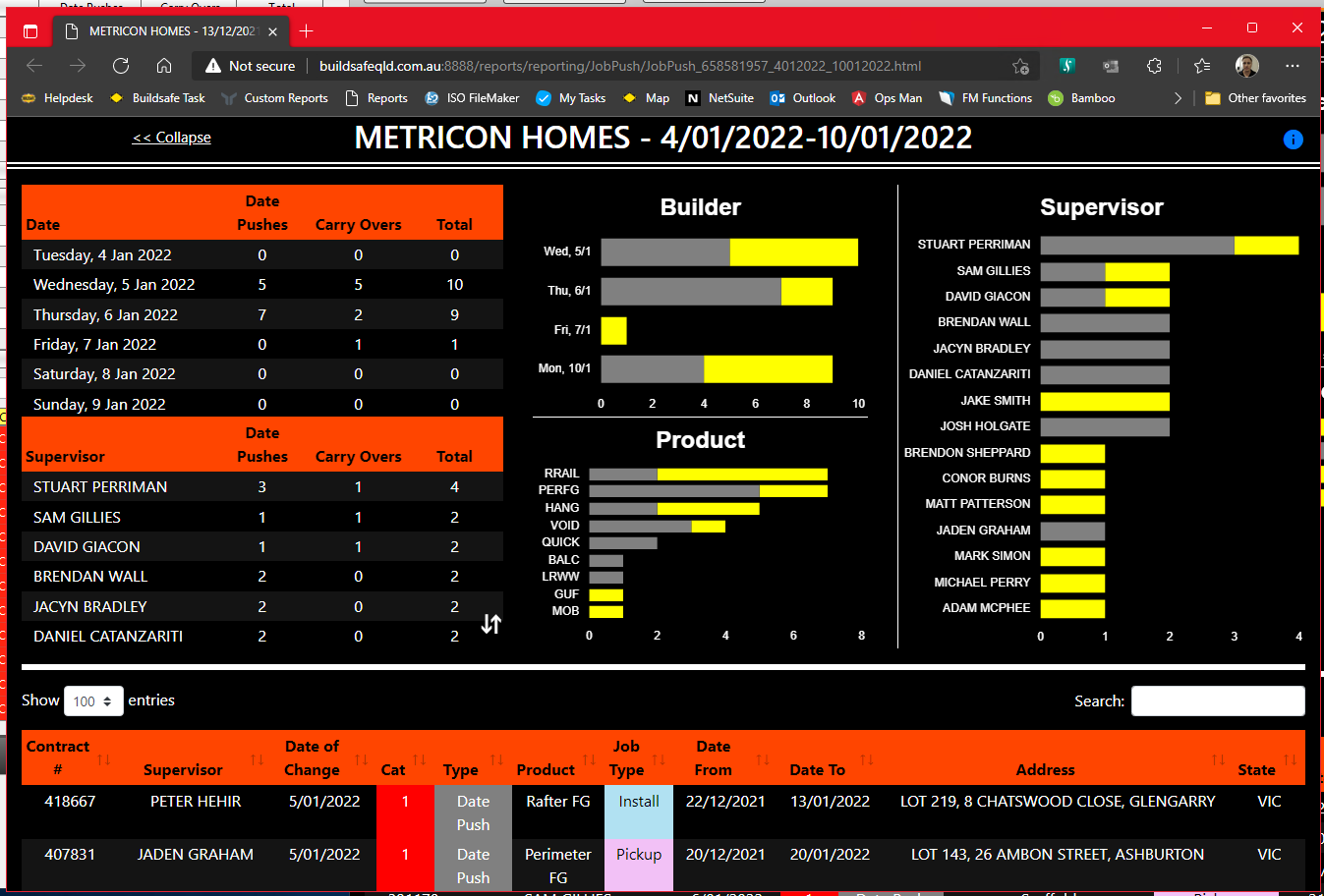Open a new tab with plus button

[x=306, y=31]
